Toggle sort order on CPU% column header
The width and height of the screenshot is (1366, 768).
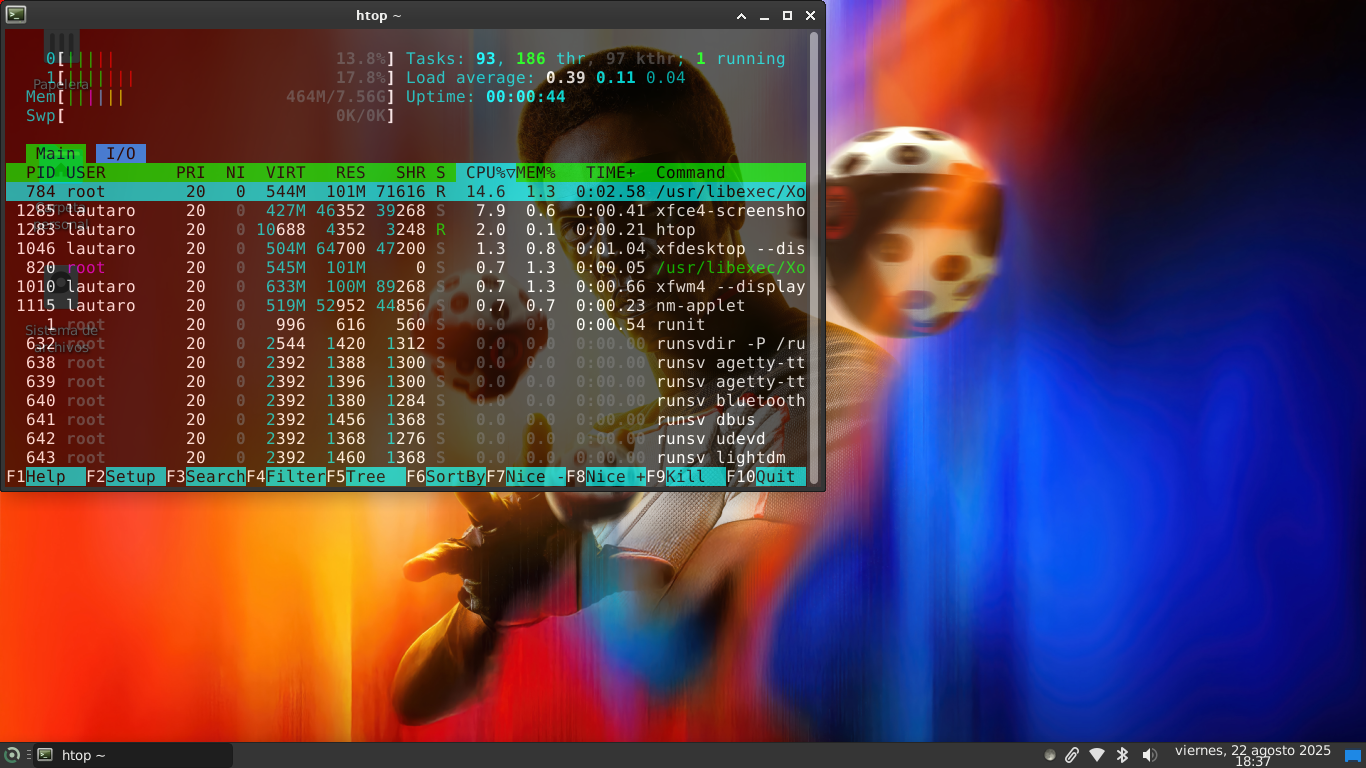click(486, 172)
